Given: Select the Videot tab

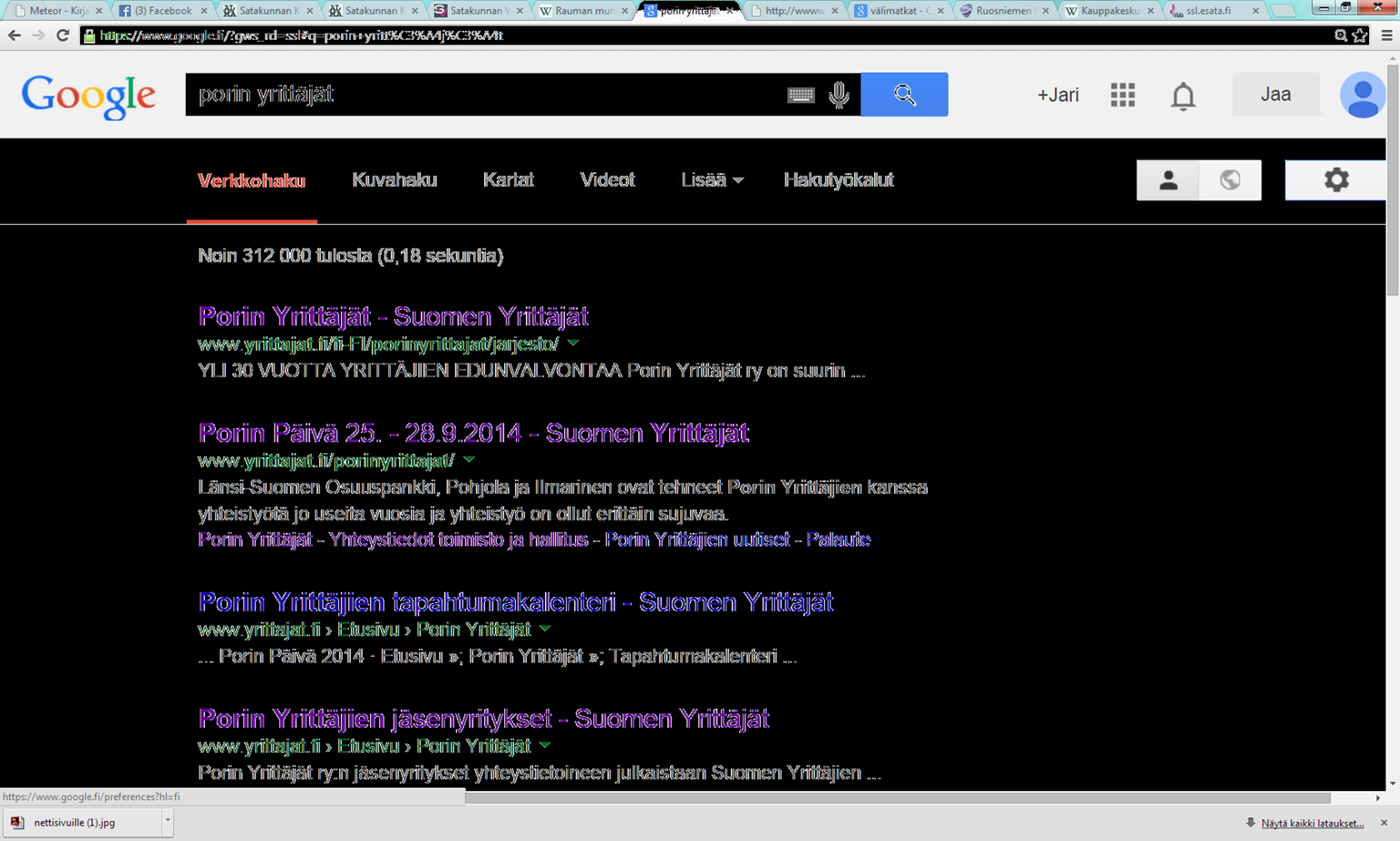Looking at the screenshot, I should coord(607,179).
